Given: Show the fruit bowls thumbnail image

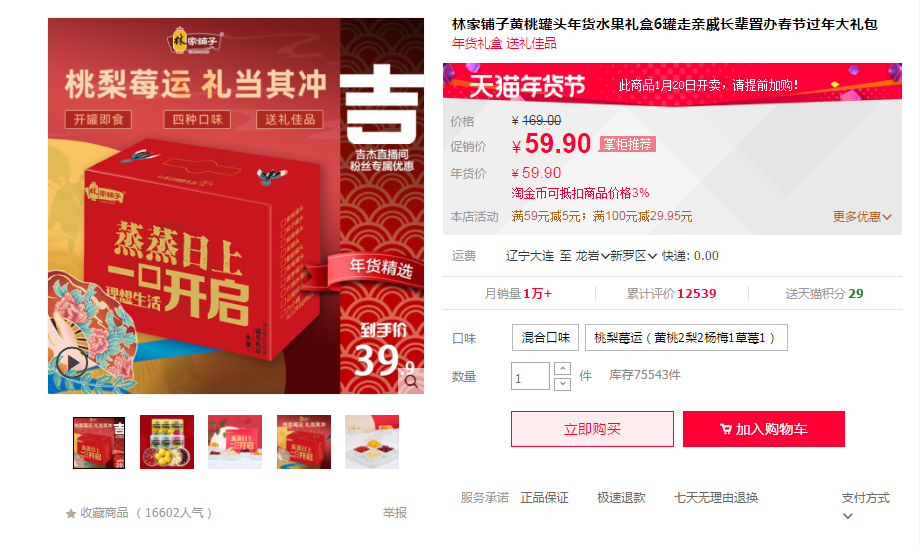Looking at the screenshot, I should pos(372,442).
